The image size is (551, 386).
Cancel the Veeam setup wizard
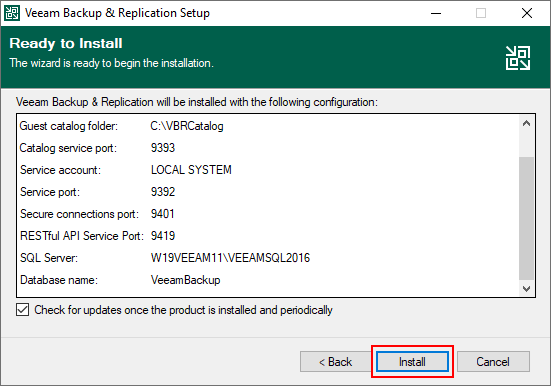(493, 361)
